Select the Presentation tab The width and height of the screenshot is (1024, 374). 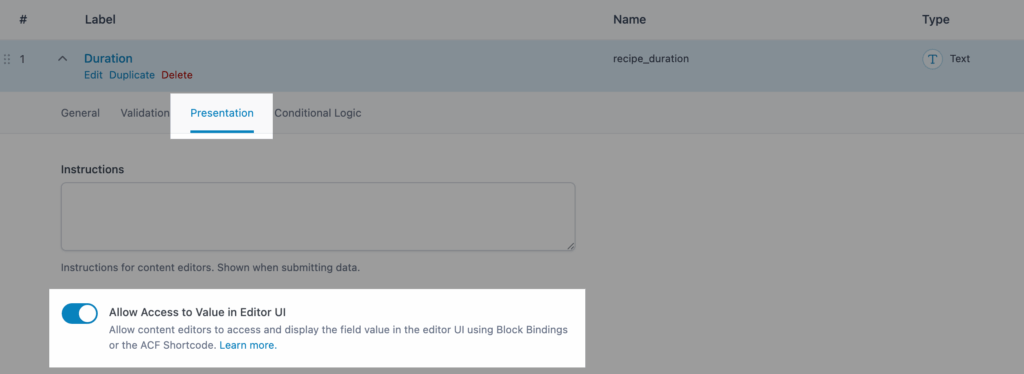click(x=222, y=113)
